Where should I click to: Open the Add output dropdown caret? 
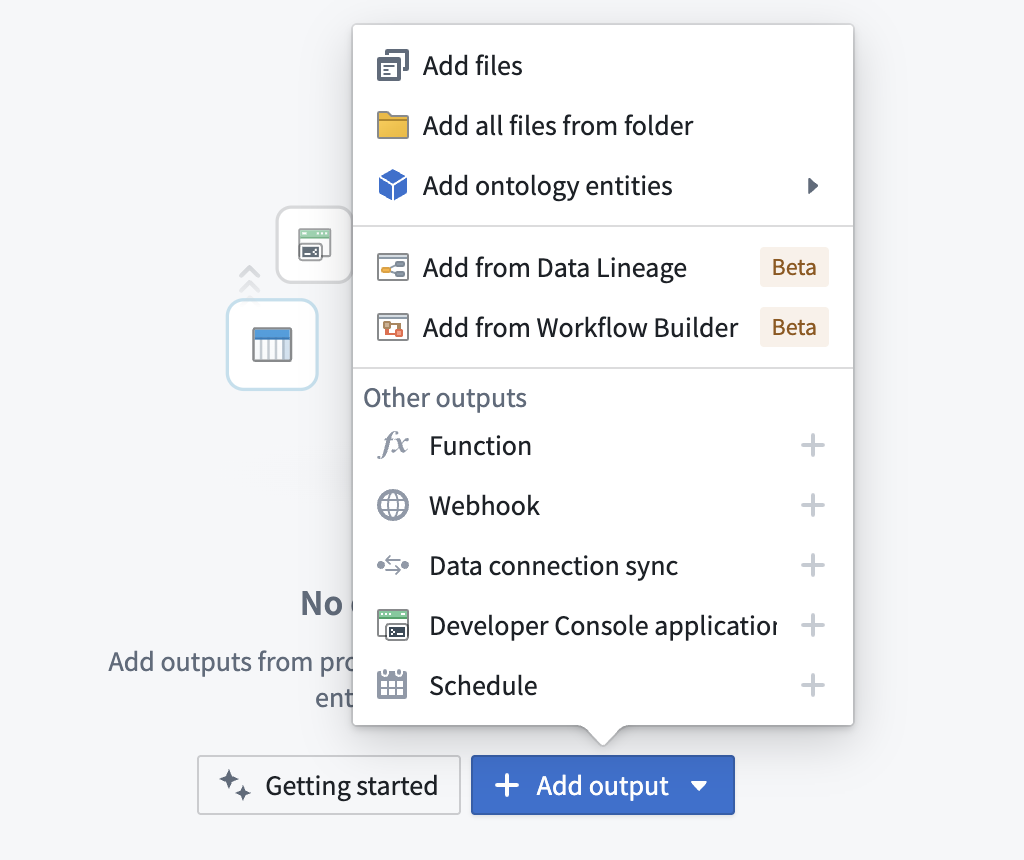tap(699, 786)
